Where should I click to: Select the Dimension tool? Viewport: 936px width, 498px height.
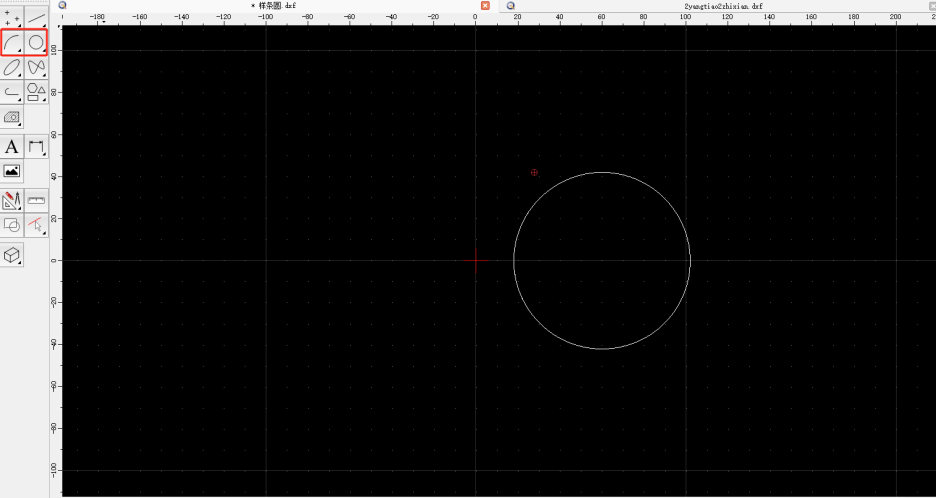(x=37, y=147)
